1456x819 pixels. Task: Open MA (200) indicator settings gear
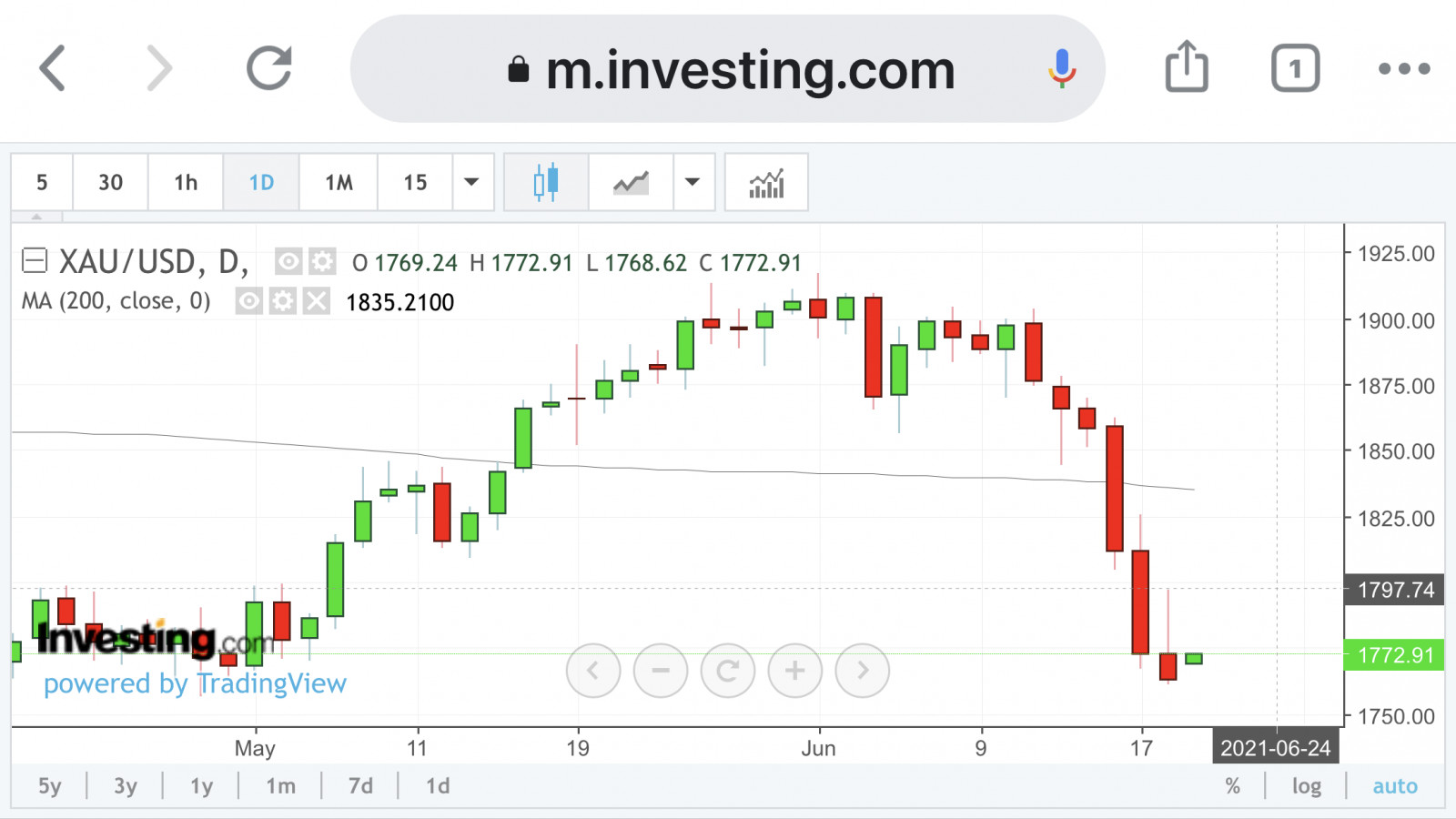283,301
